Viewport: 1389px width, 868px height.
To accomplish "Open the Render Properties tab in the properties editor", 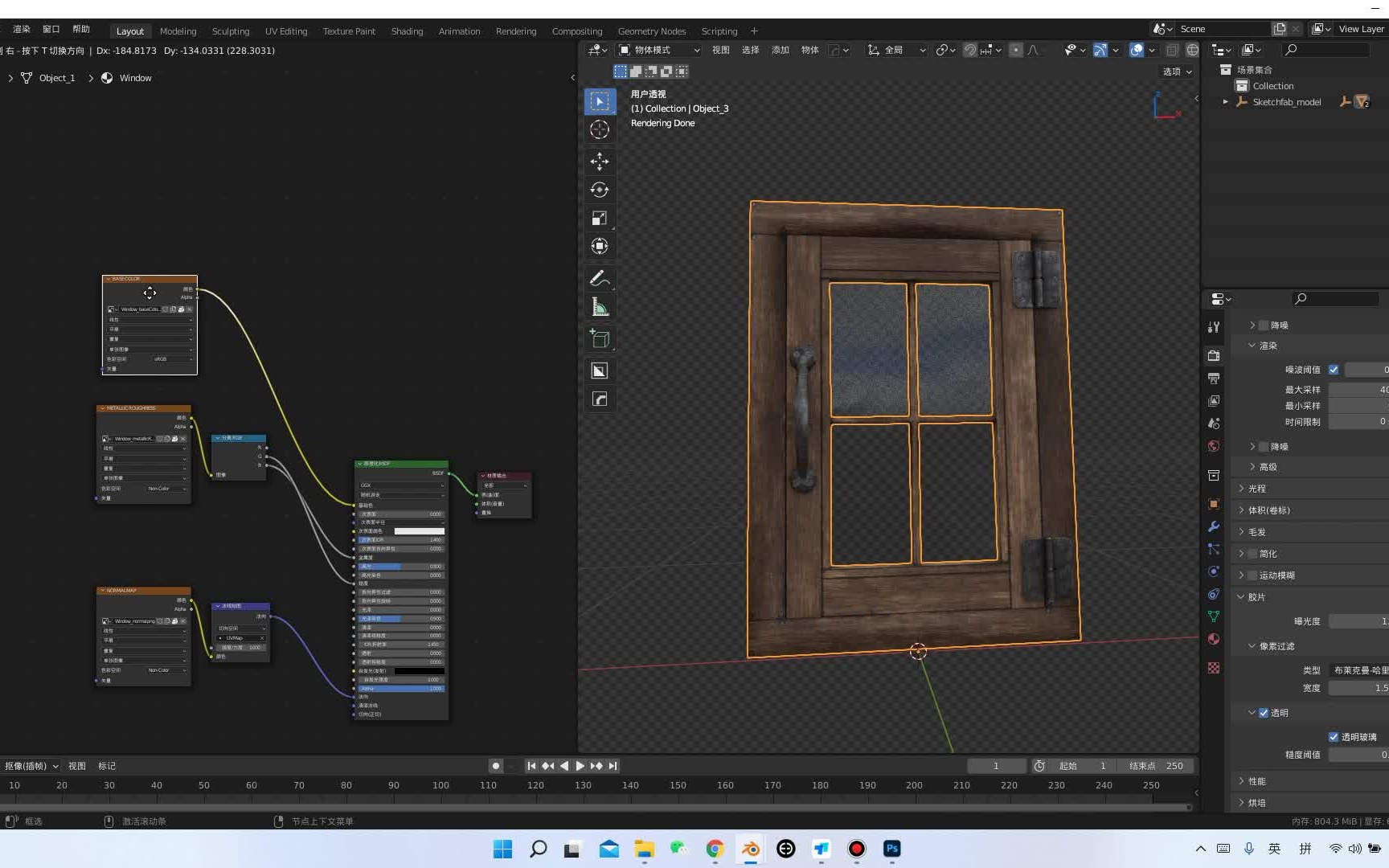I will (1214, 356).
